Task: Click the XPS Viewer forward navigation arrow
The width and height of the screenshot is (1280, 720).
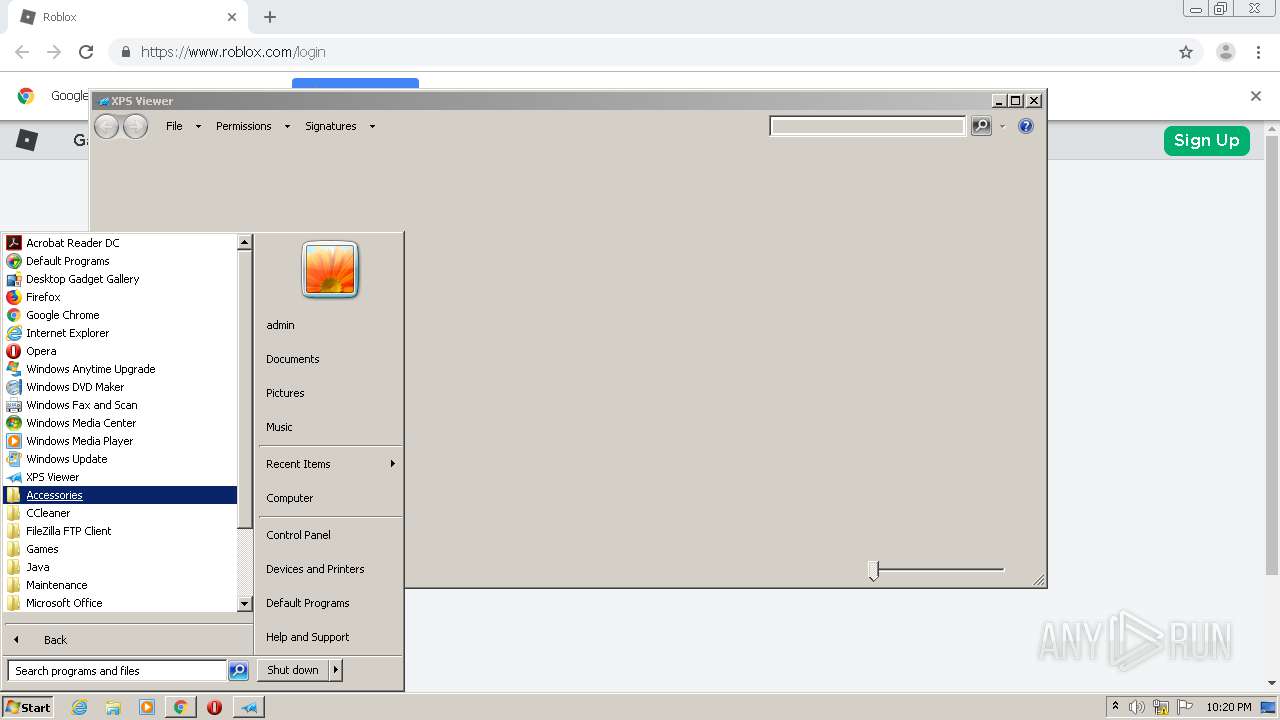Action: [x=135, y=126]
